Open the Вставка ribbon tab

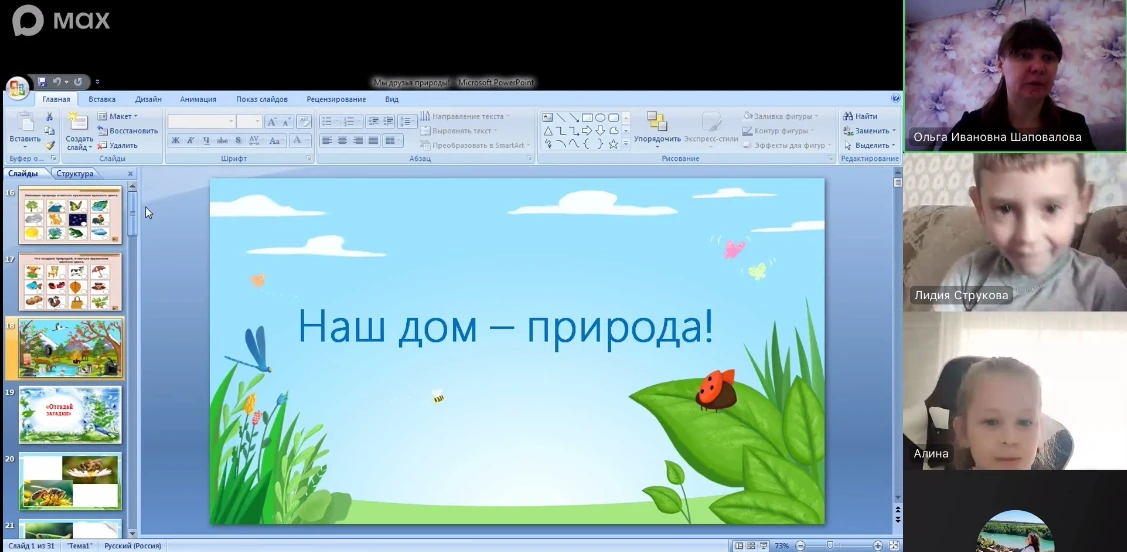click(x=102, y=99)
